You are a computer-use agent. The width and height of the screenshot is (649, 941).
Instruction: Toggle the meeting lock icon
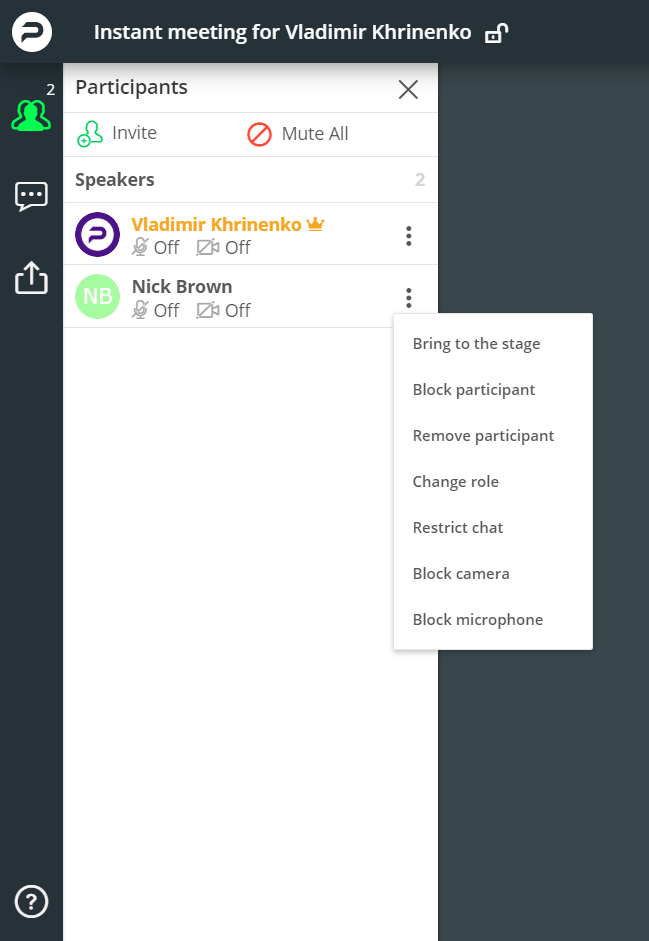tap(496, 32)
